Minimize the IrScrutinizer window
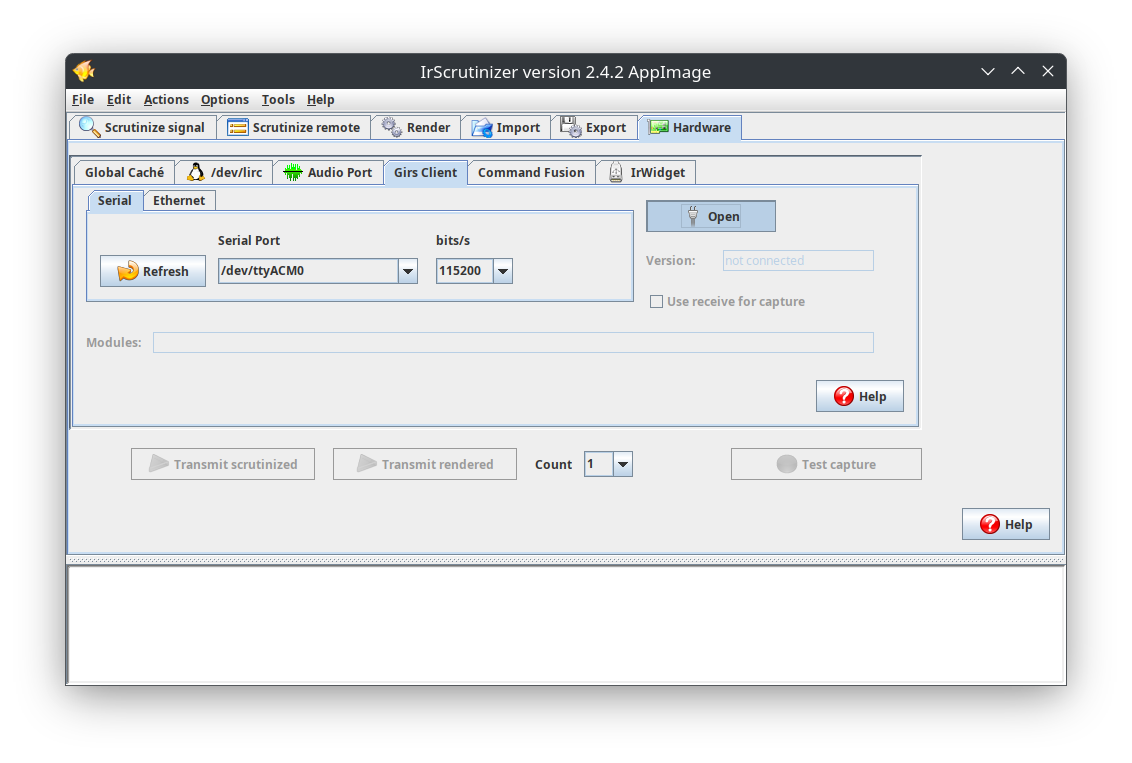 coord(988,71)
